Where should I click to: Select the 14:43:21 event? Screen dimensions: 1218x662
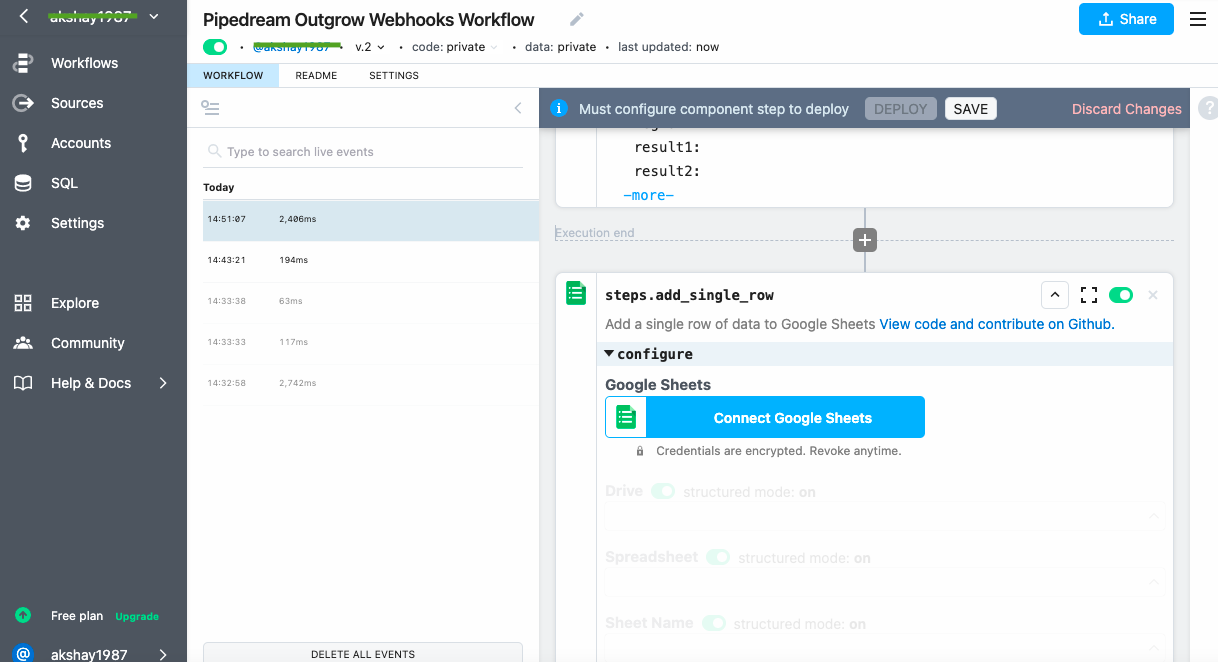[x=371, y=260]
